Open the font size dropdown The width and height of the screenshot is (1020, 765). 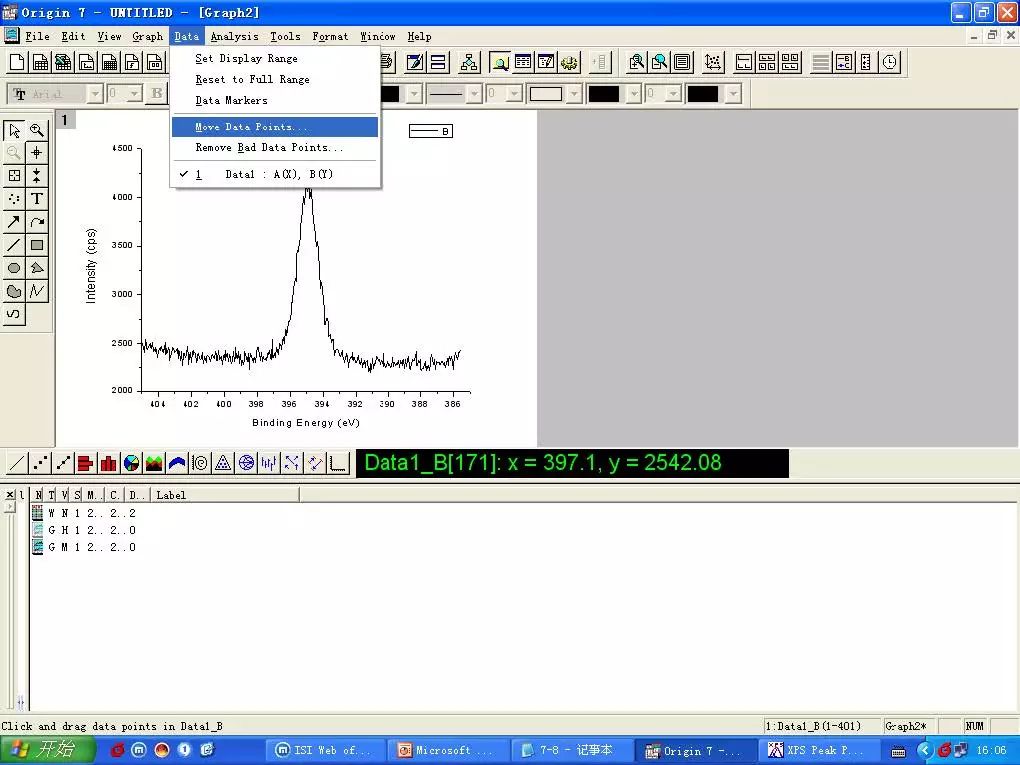tap(134, 94)
